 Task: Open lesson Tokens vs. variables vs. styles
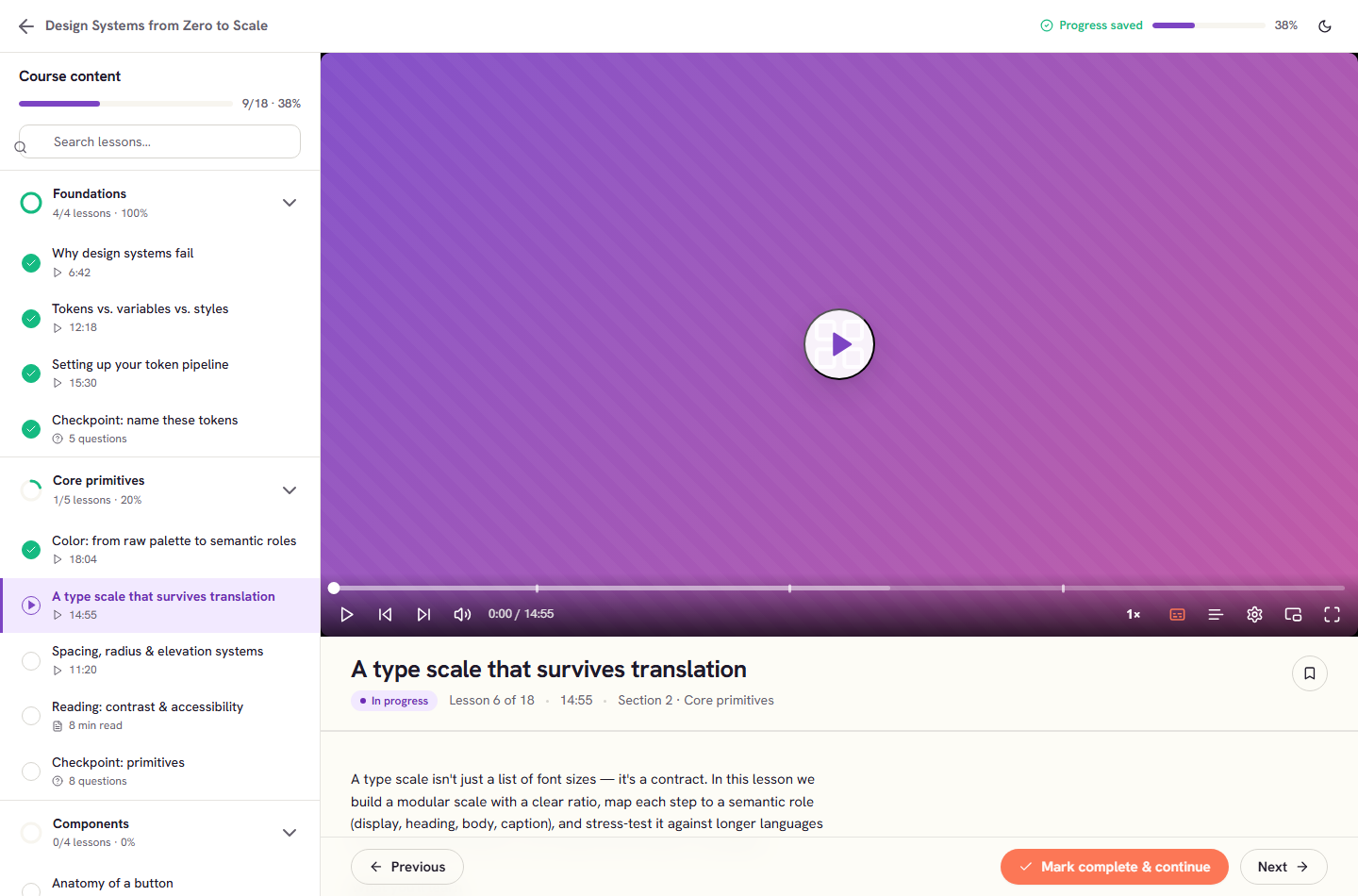click(x=160, y=318)
